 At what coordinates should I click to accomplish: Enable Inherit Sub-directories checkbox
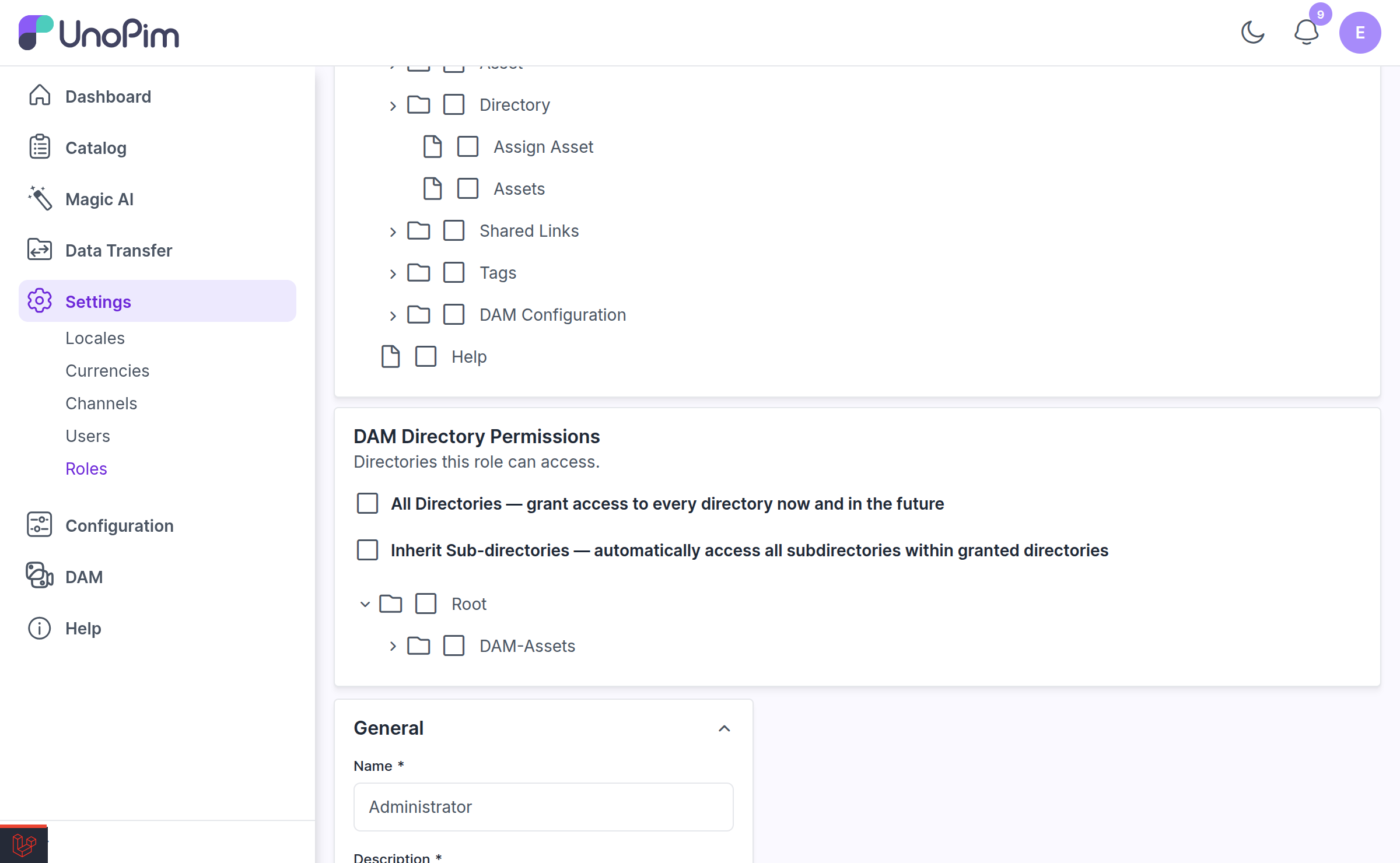point(367,550)
